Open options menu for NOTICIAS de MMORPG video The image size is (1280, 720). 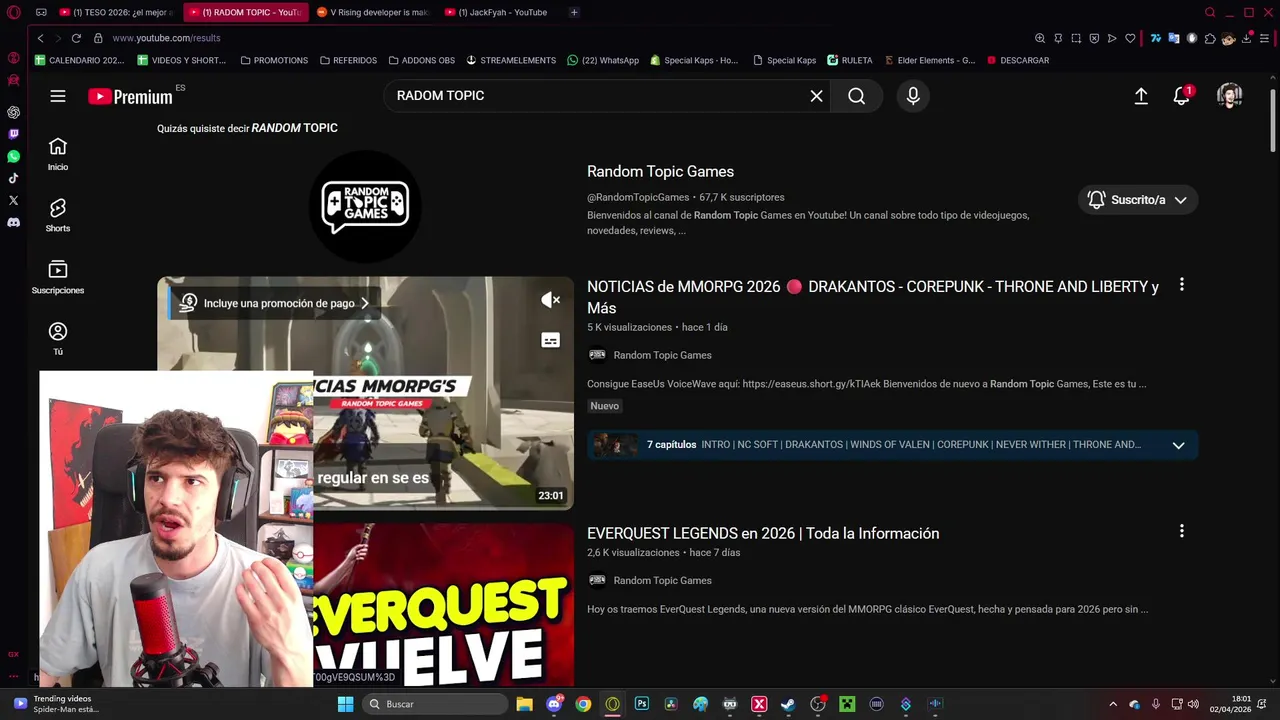point(1181,285)
